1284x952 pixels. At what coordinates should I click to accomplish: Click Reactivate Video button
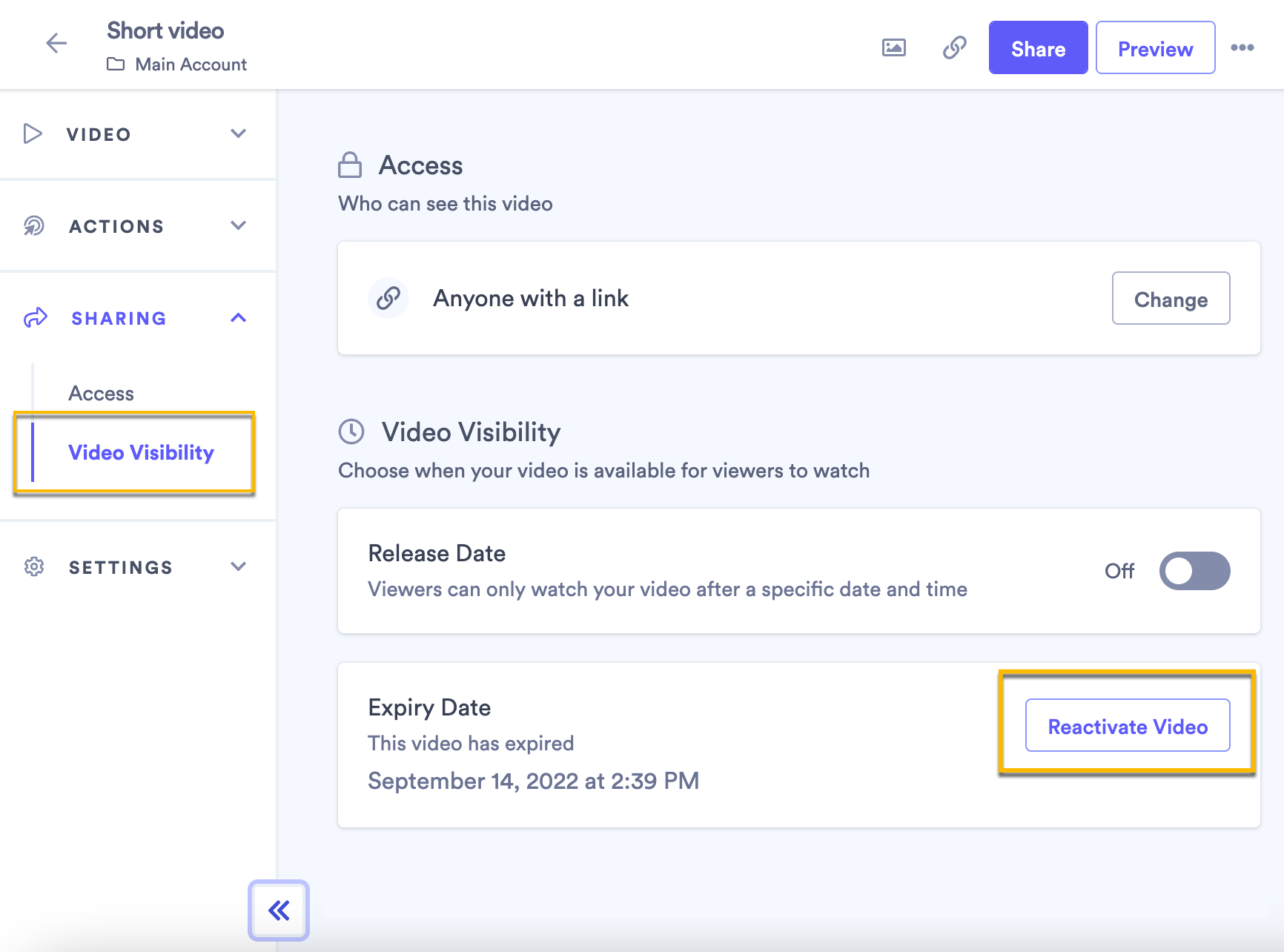1128,726
